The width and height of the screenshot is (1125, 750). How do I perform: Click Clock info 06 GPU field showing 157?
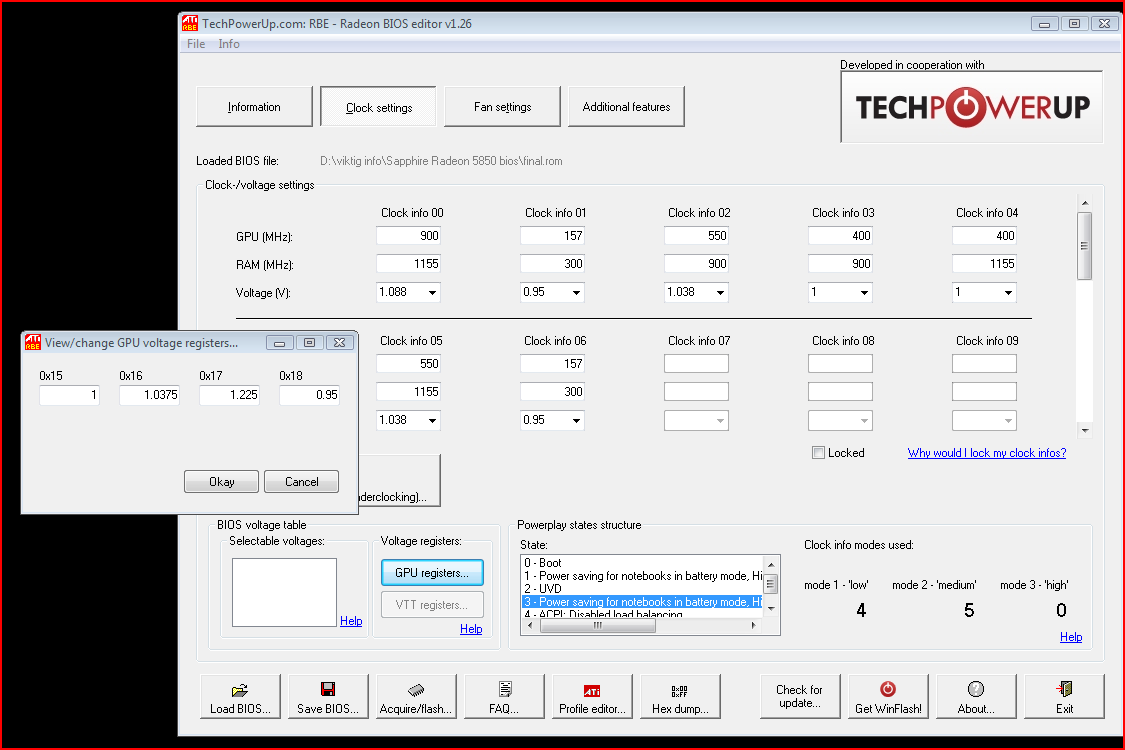pos(552,364)
